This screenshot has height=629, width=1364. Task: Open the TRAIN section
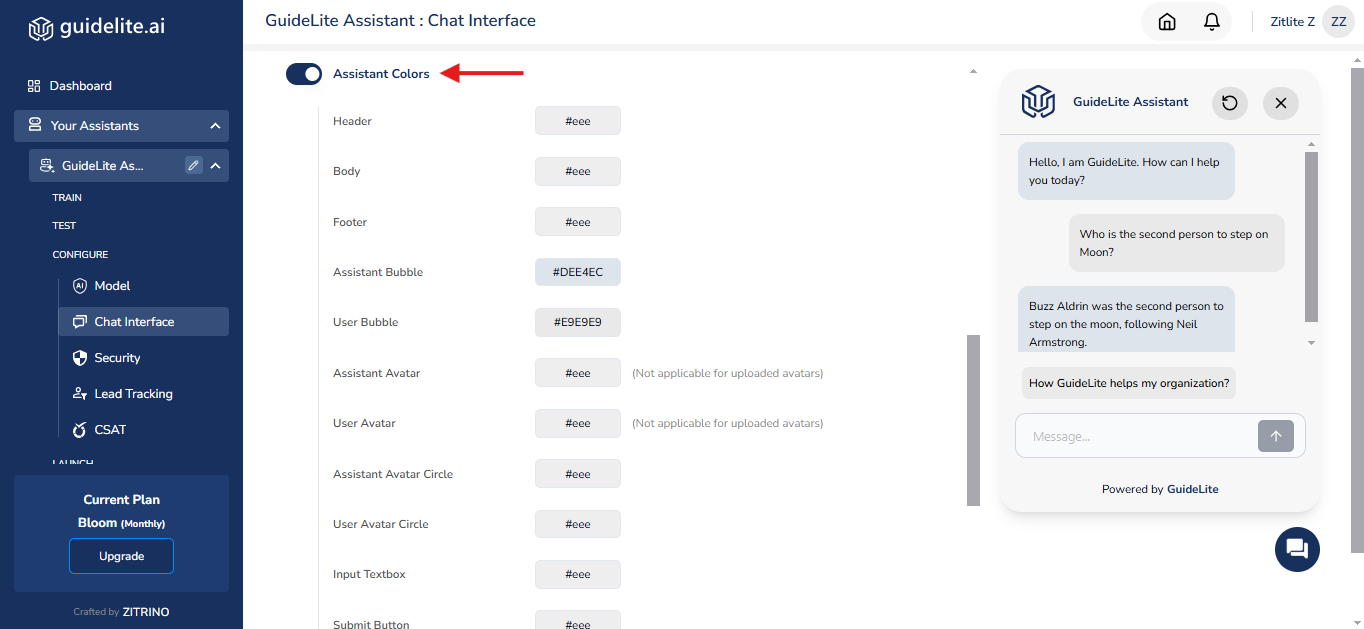click(67, 198)
